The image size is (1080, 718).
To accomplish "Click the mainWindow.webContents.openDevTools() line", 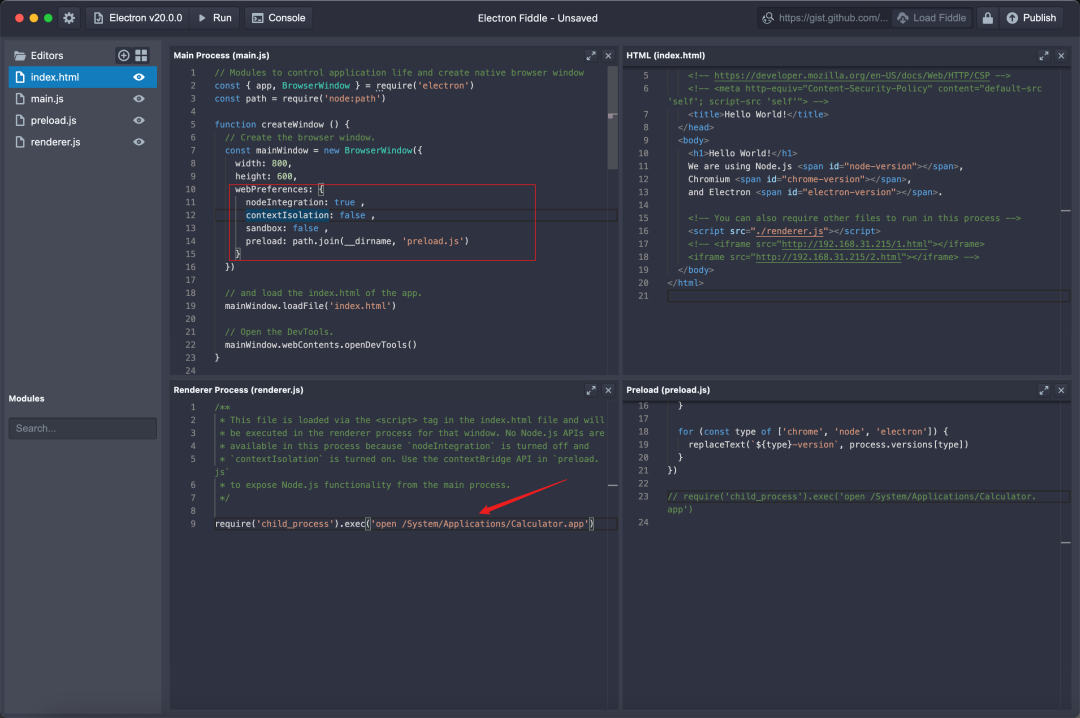I will click(x=320, y=345).
